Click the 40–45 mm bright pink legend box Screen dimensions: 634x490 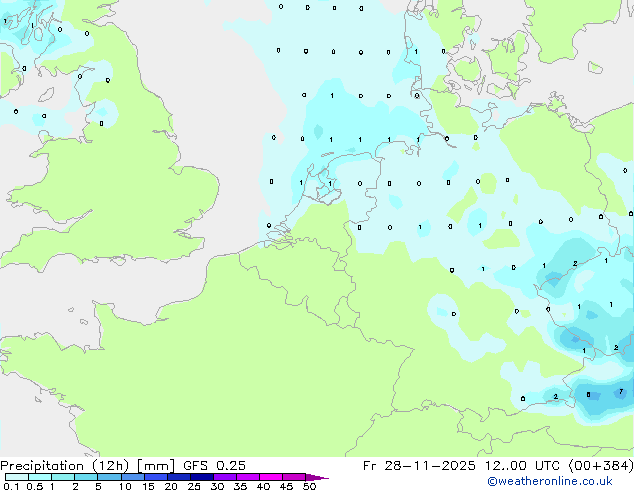pos(271,477)
